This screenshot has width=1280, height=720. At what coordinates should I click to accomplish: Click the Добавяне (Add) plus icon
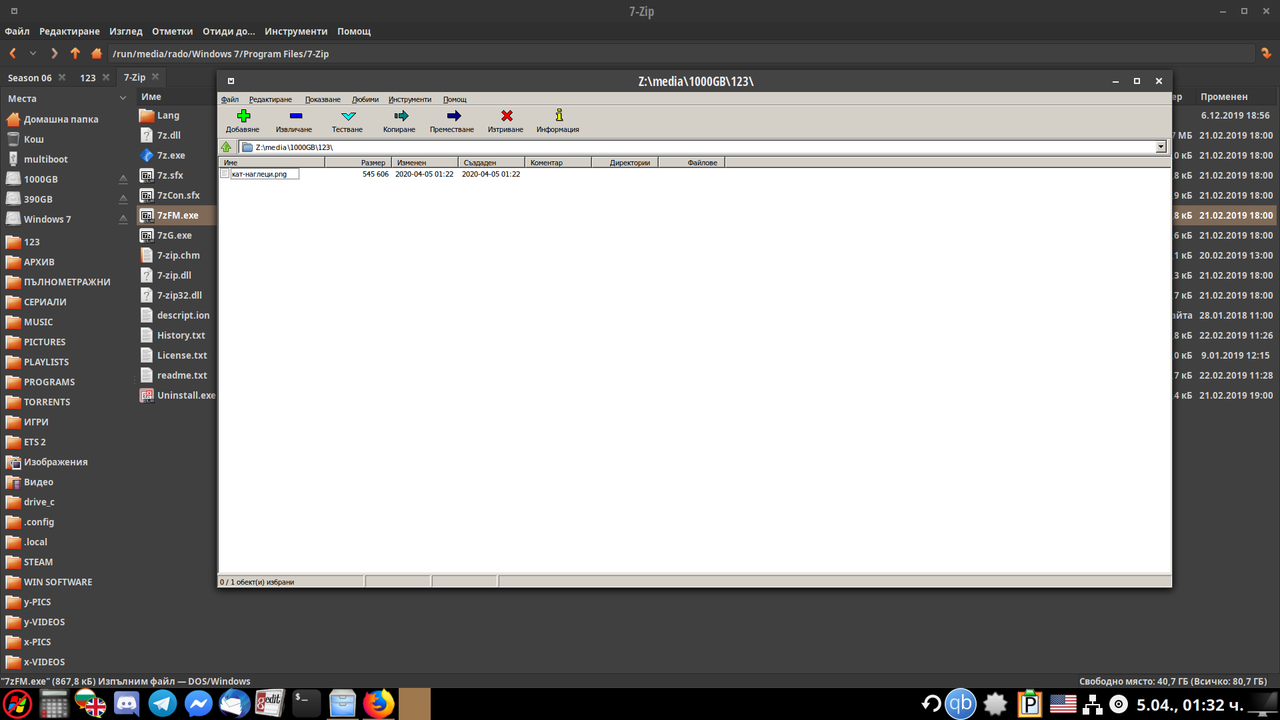[243, 116]
